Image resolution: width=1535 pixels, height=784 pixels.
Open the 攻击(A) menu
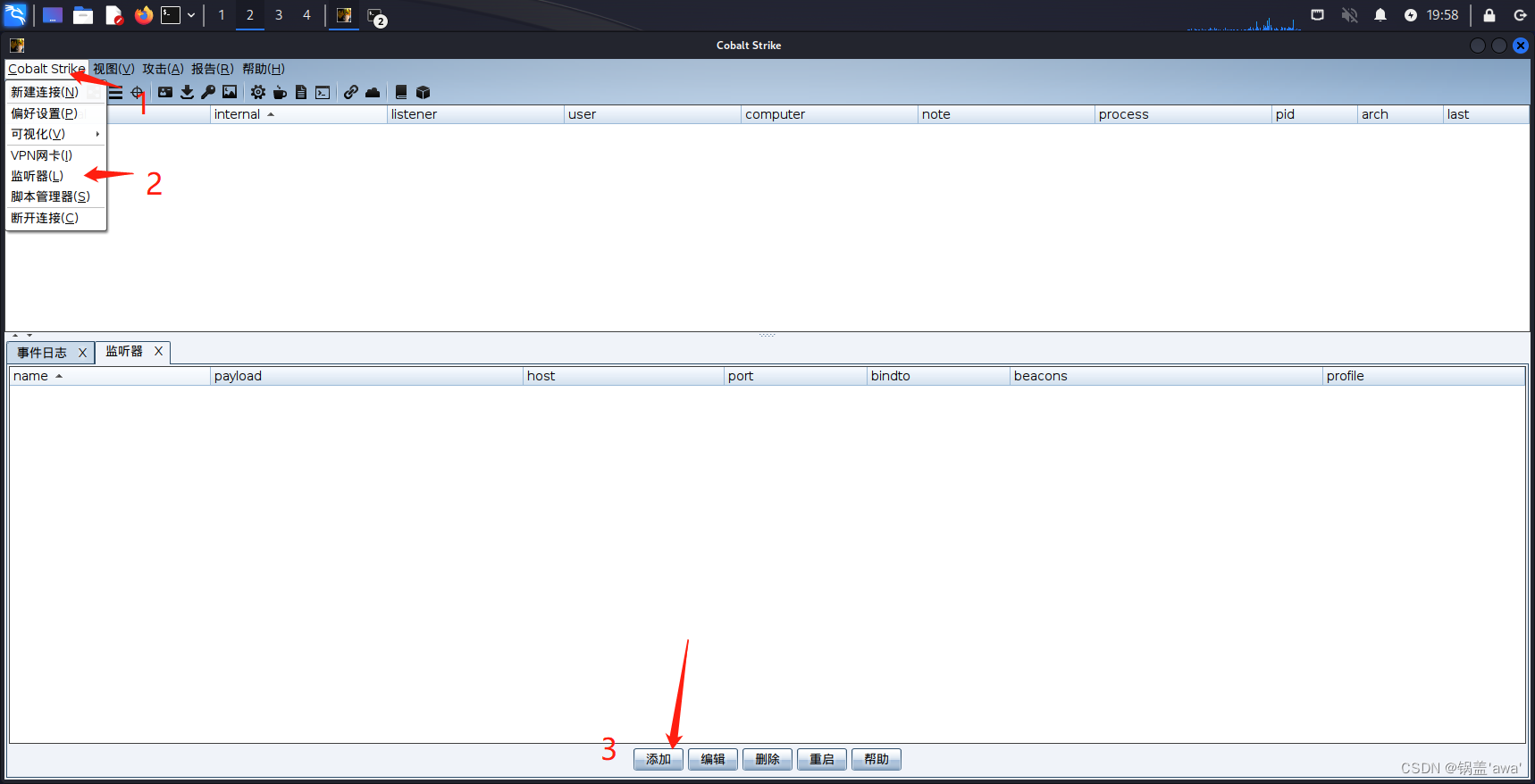point(163,69)
